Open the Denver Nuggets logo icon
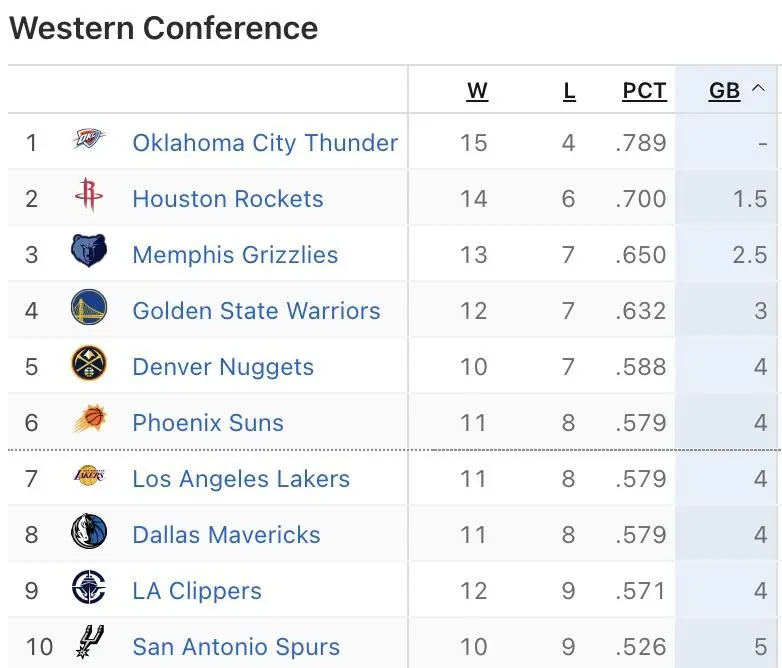This screenshot has height=668, width=782. pos(89,363)
